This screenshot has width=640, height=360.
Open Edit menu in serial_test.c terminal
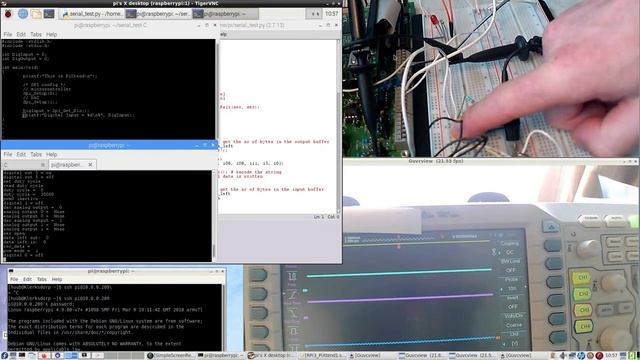point(21,34)
